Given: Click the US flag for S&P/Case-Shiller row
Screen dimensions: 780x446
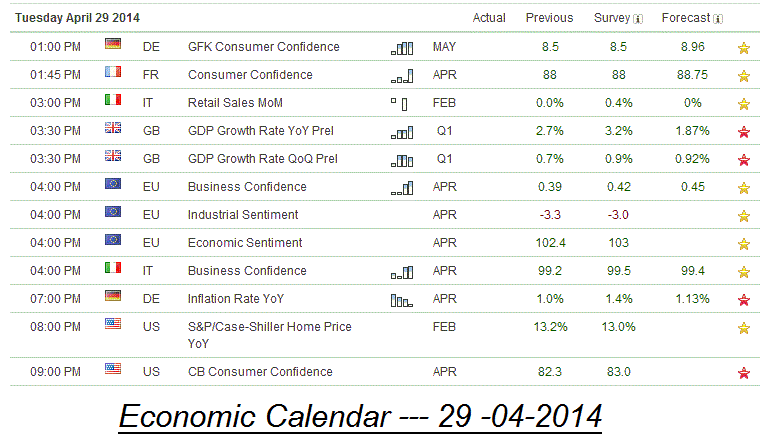Looking at the screenshot, I should point(113,326).
